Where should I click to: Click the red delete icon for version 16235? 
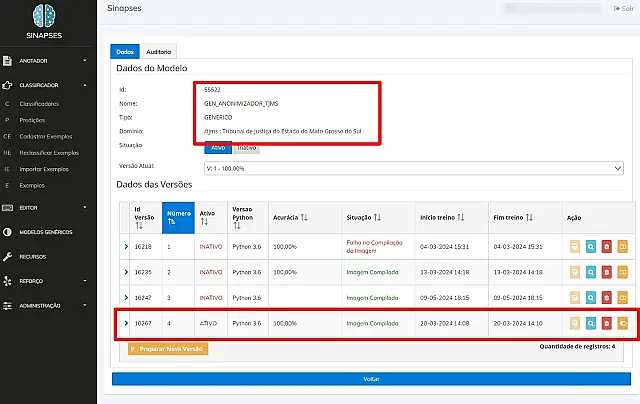click(x=607, y=272)
